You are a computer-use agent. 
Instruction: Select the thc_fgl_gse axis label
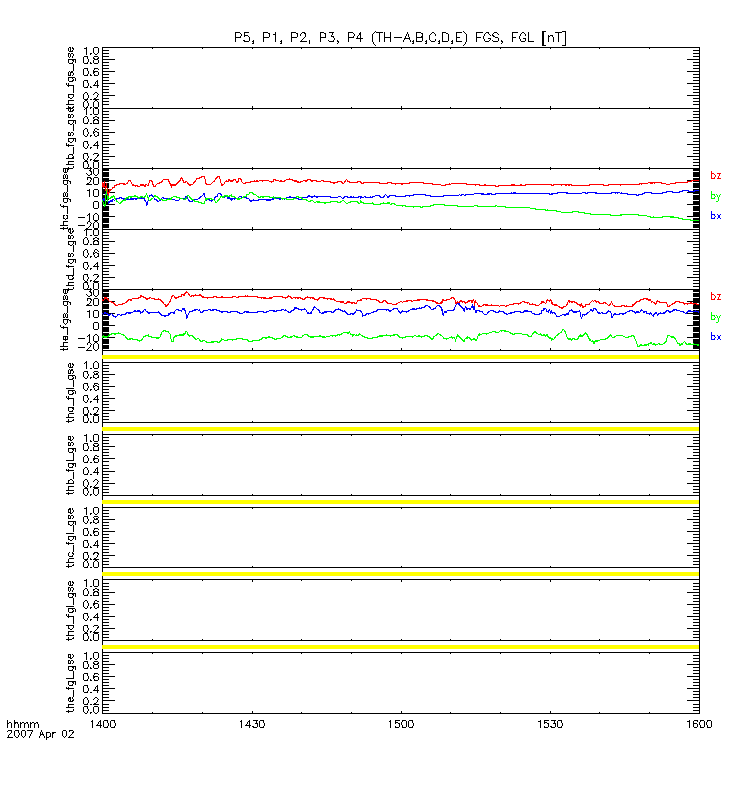pos(71,538)
